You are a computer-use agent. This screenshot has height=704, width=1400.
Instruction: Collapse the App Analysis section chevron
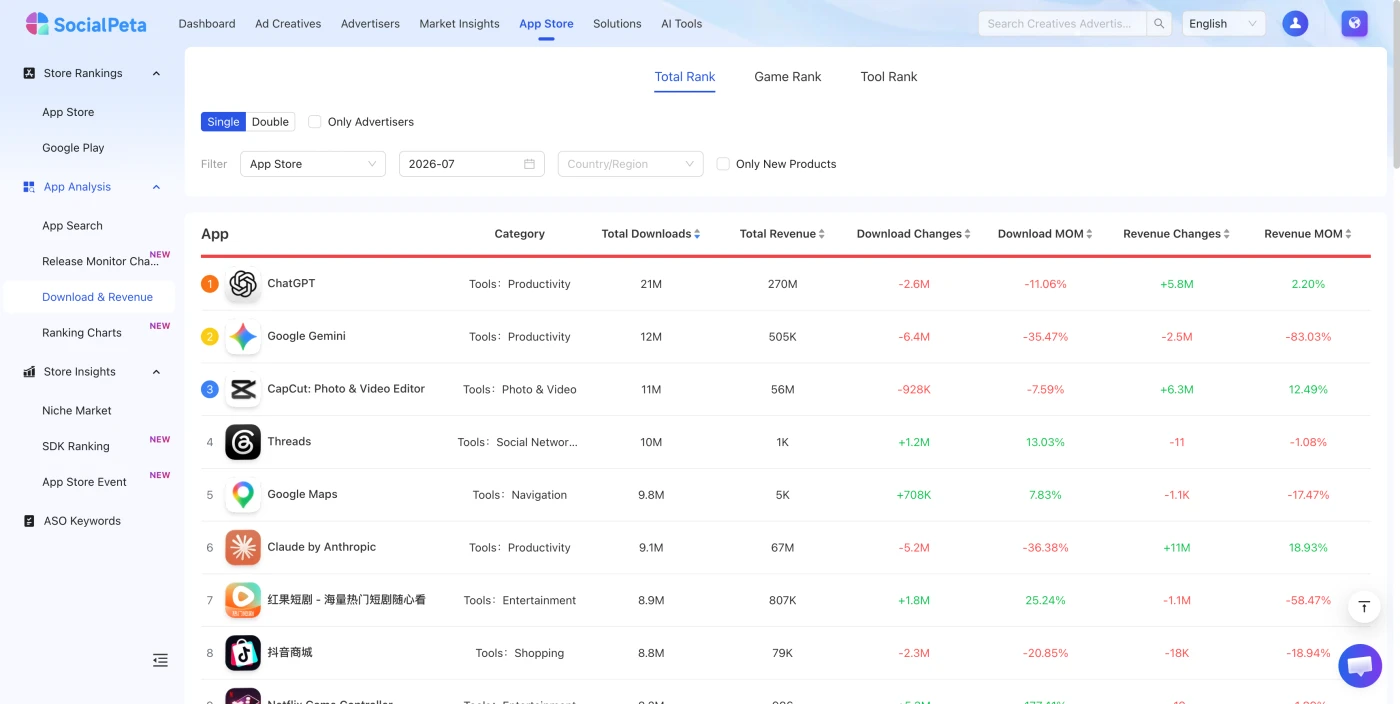156,187
